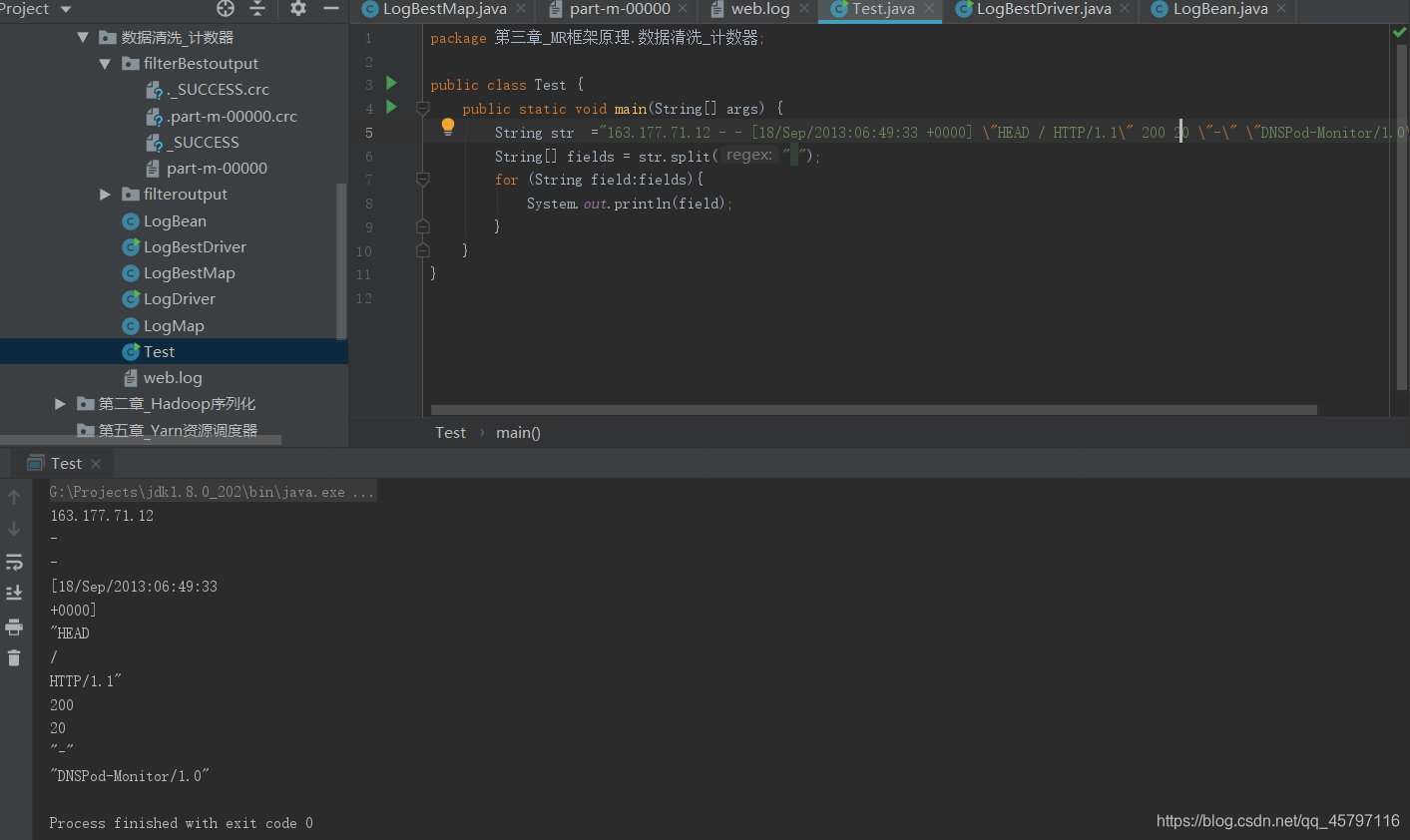Select the 第五章_Yarn资源调度器 folder
The width and height of the screenshot is (1410, 840).
(168, 430)
